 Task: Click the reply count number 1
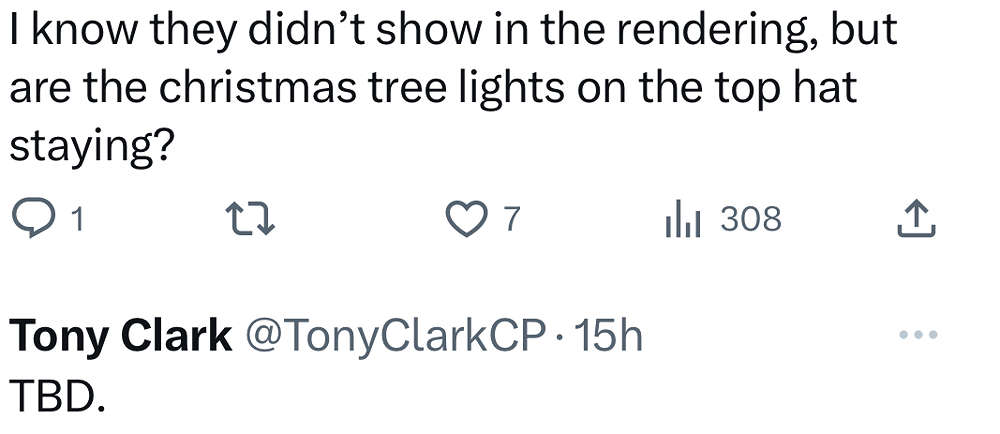[x=78, y=219]
